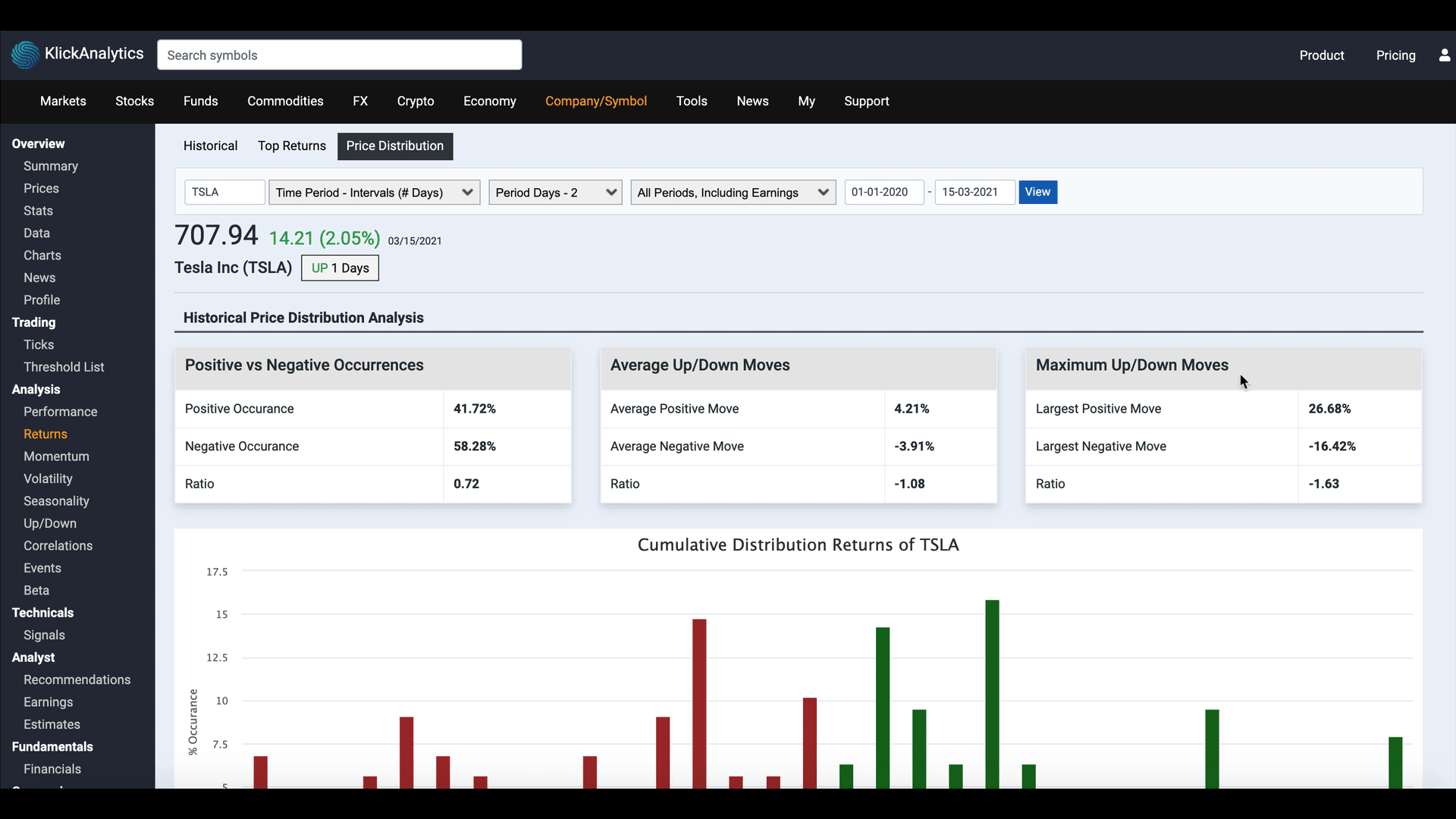
Task: Select the Price Distribution tab
Action: [395, 146]
